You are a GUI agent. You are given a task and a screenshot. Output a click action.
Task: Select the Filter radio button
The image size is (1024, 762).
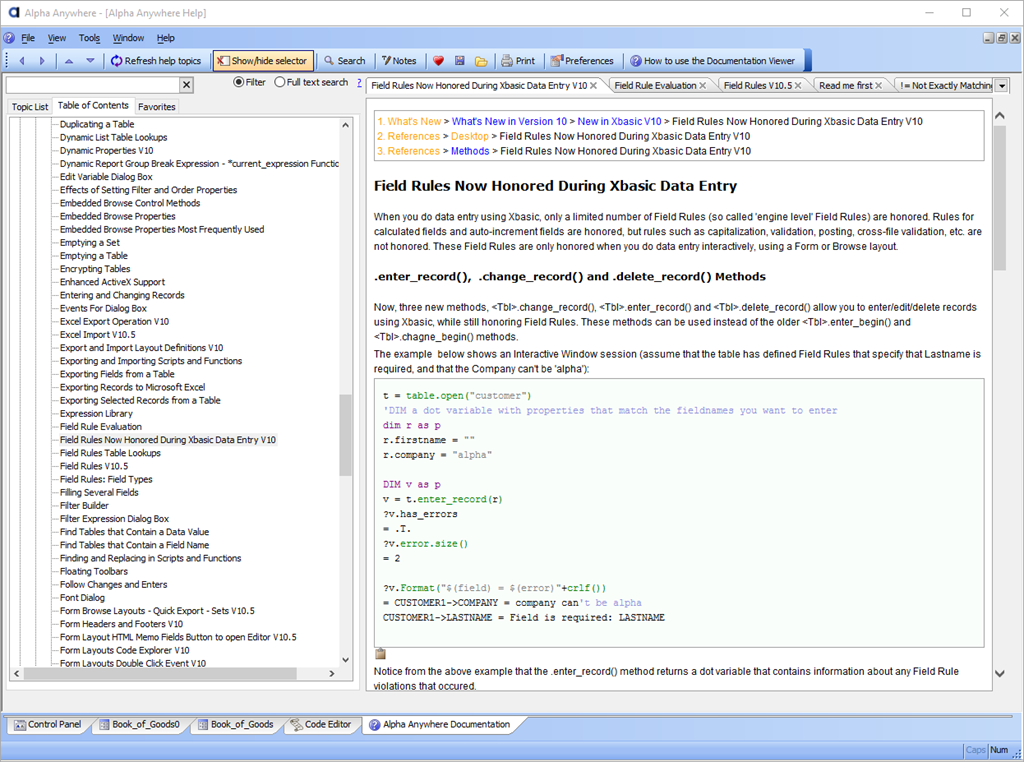239,82
